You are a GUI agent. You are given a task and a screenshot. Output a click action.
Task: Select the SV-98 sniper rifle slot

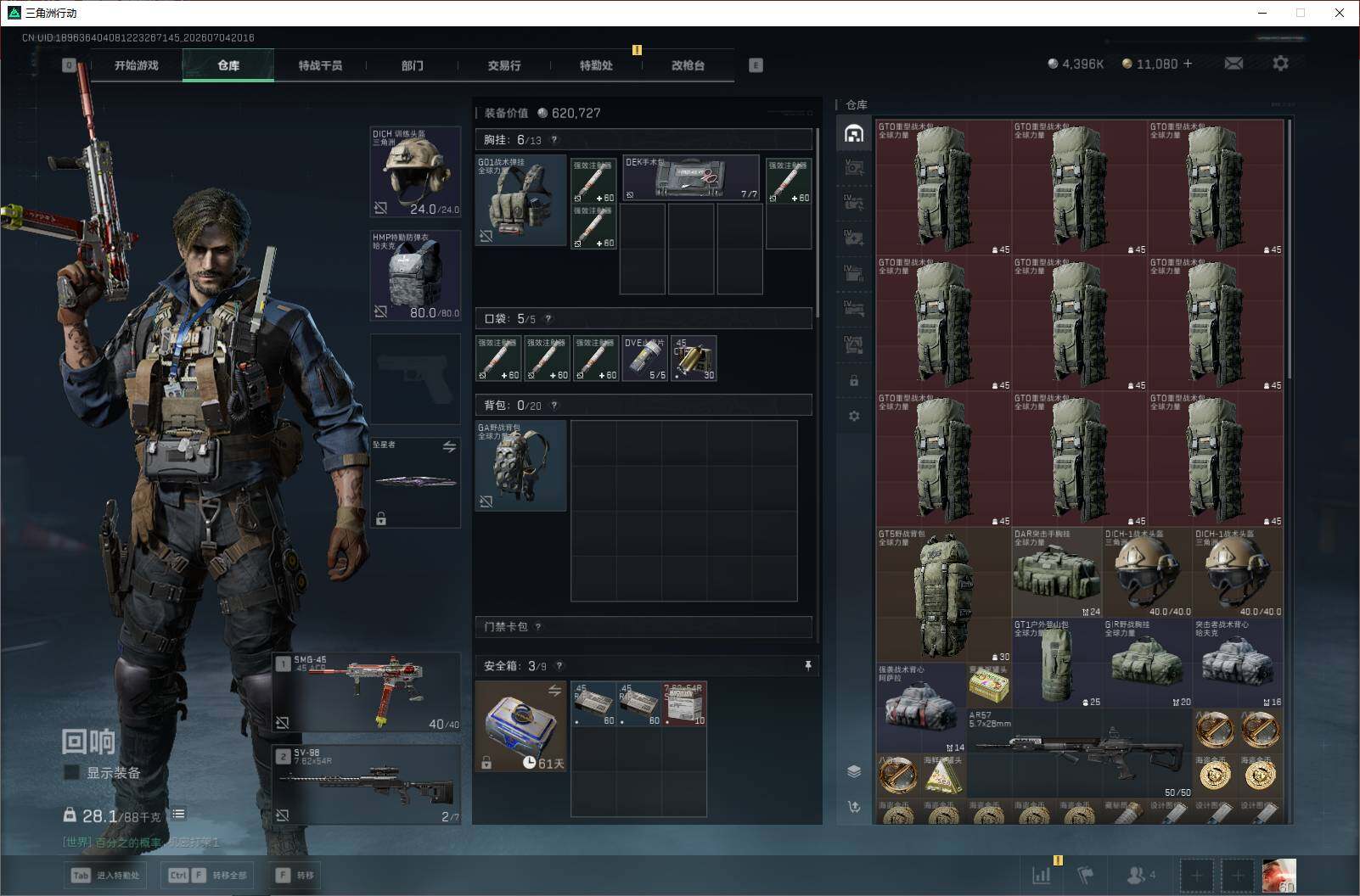[367, 785]
